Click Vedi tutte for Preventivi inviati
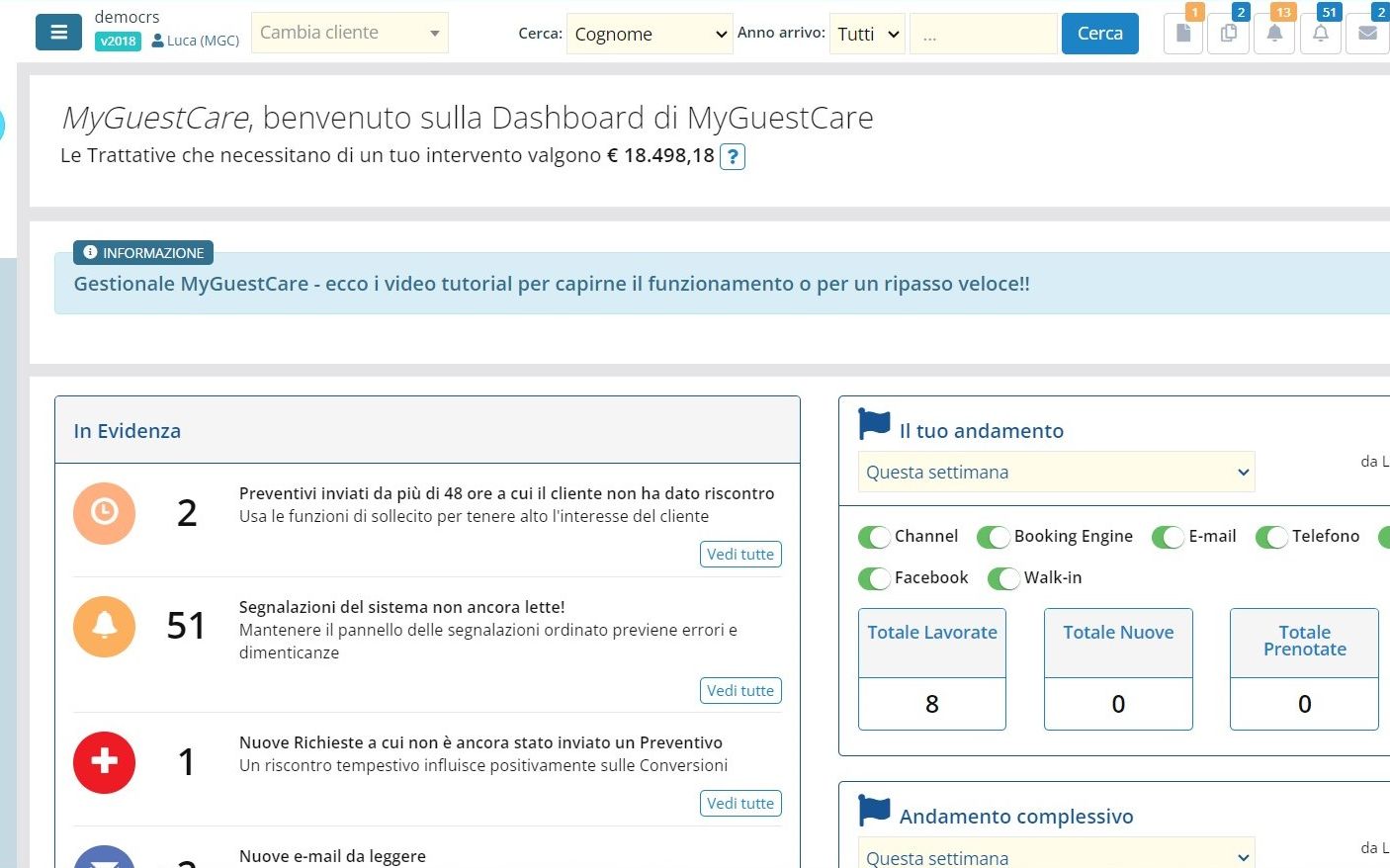Image resolution: width=1390 pixels, height=868 pixels. pos(740,555)
